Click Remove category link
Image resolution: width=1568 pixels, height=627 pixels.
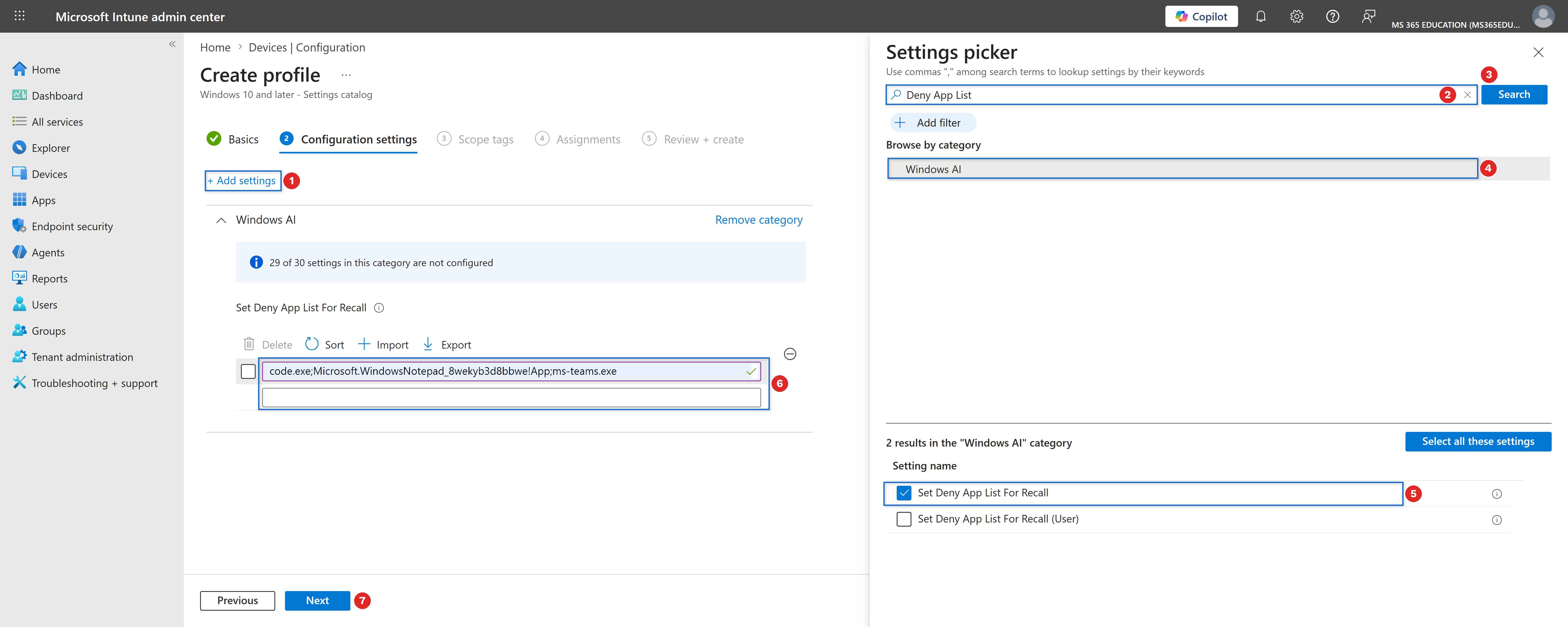tap(758, 220)
